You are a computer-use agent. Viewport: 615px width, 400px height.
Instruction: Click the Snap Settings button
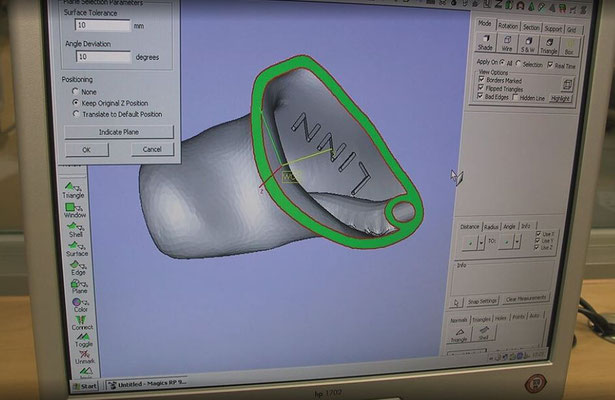click(482, 301)
